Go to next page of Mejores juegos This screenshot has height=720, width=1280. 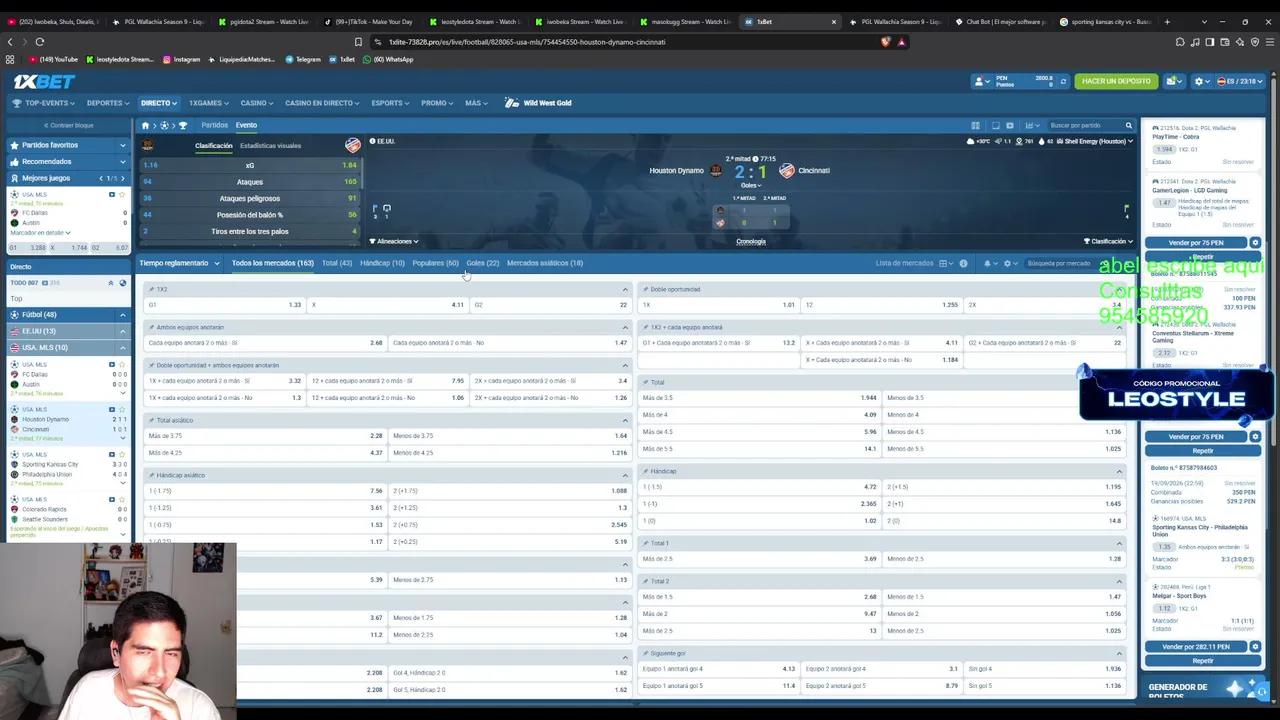click(123, 178)
